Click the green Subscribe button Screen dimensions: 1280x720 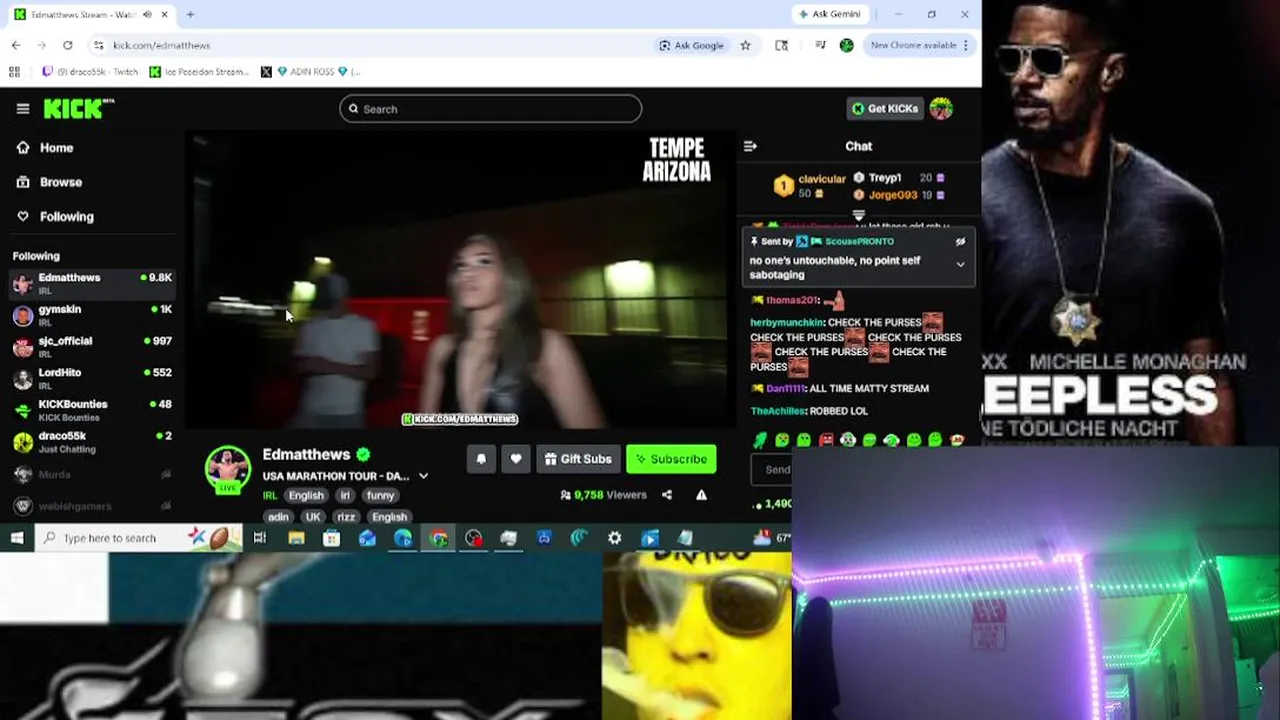tap(671, 459)
